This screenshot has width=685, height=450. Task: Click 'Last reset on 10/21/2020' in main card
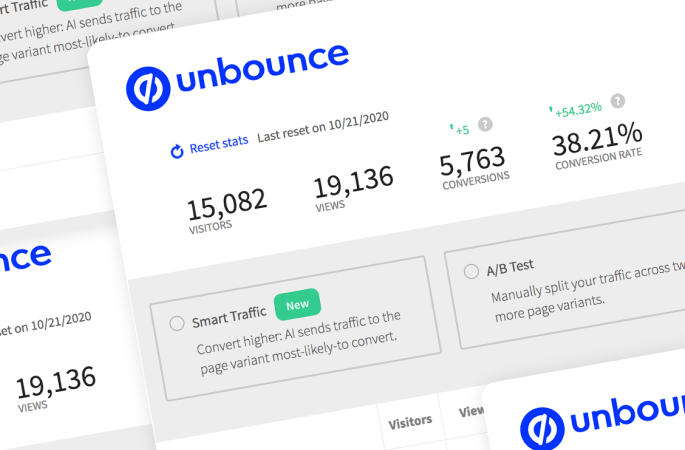[x=323, y=126]
